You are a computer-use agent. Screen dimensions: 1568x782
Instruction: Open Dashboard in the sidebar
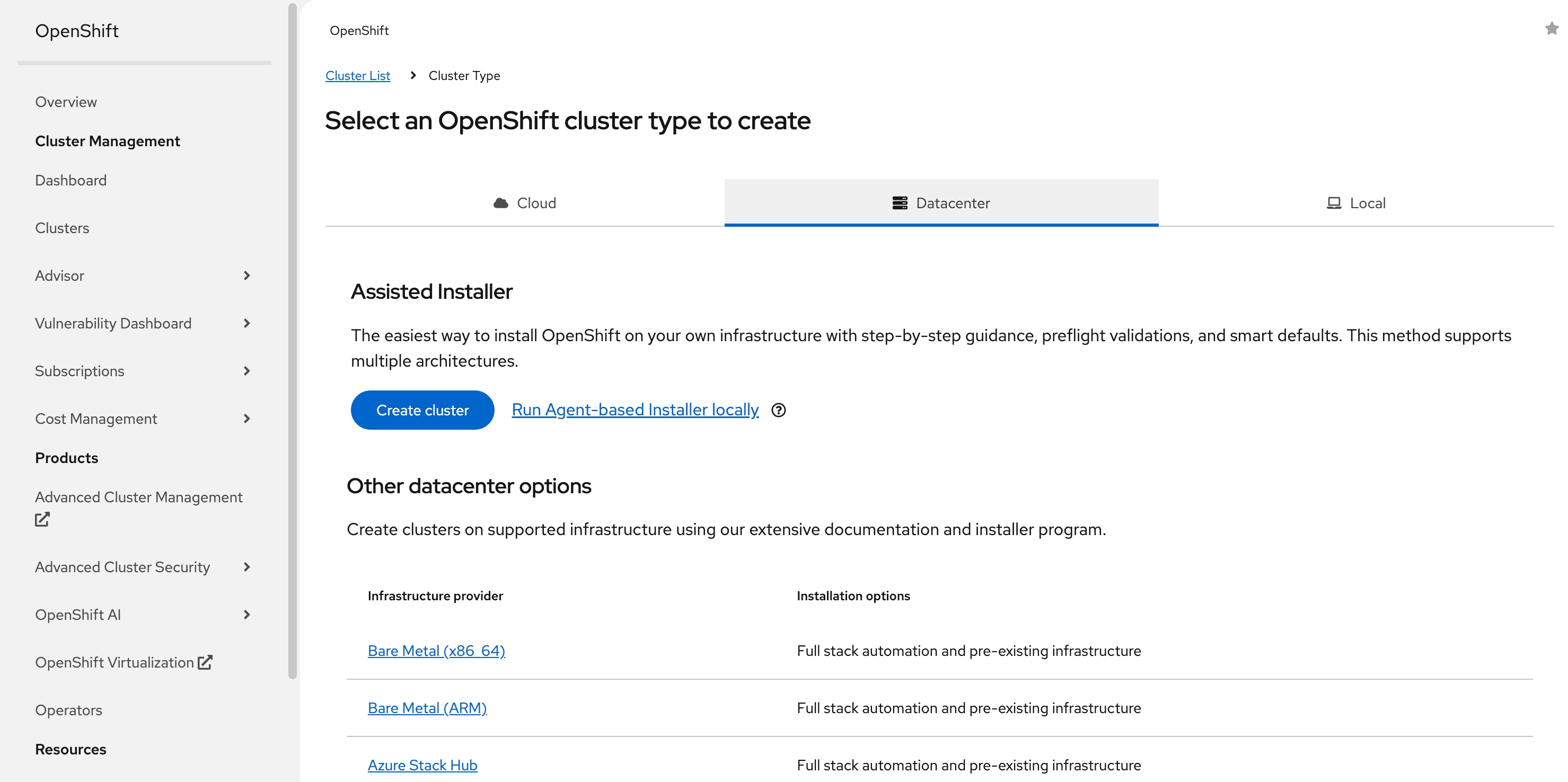click(71, 180)
